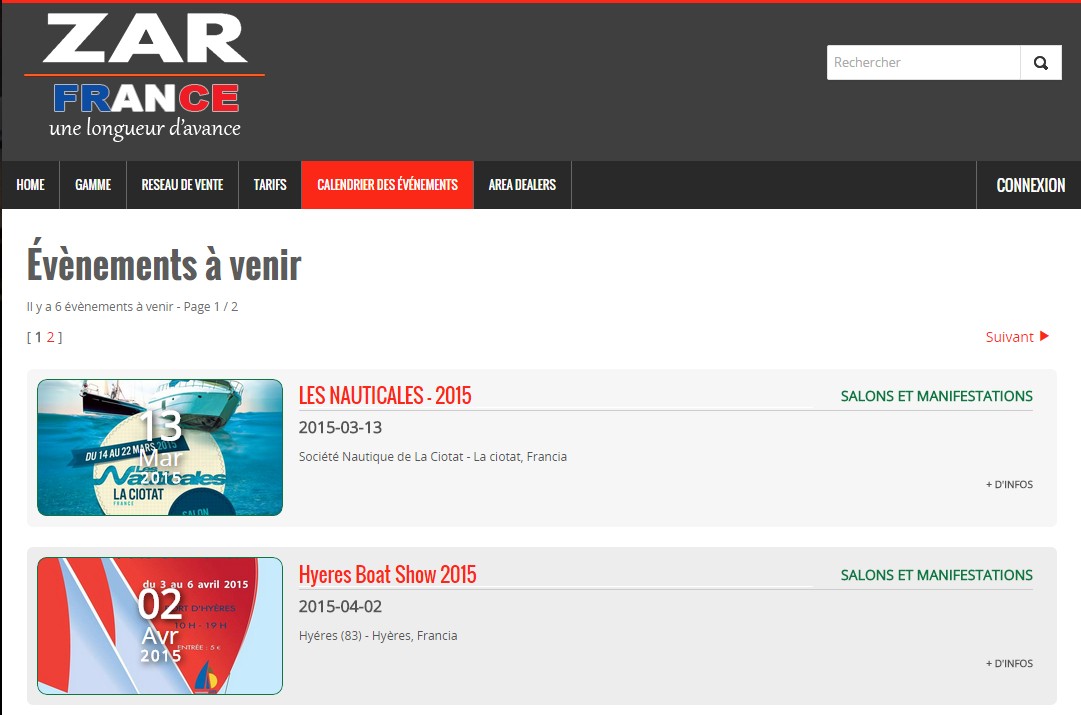Open the Tarifs menu item

click(270, 185)
